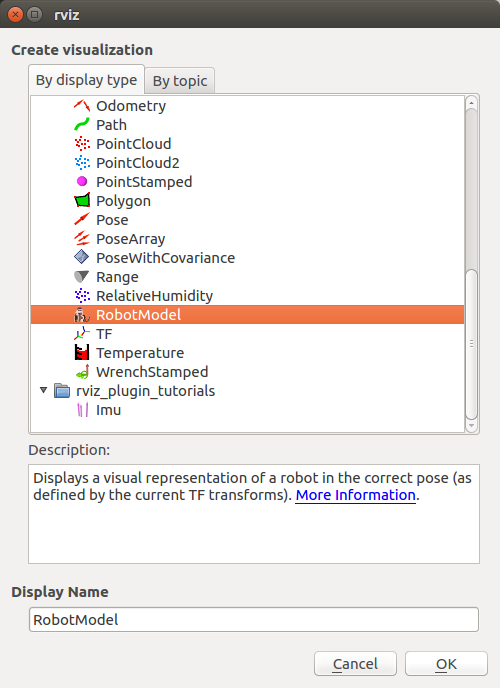Screen dimensions: 500x688
Task: Cancel the create visualization dialog
Action: pos(355,664)
